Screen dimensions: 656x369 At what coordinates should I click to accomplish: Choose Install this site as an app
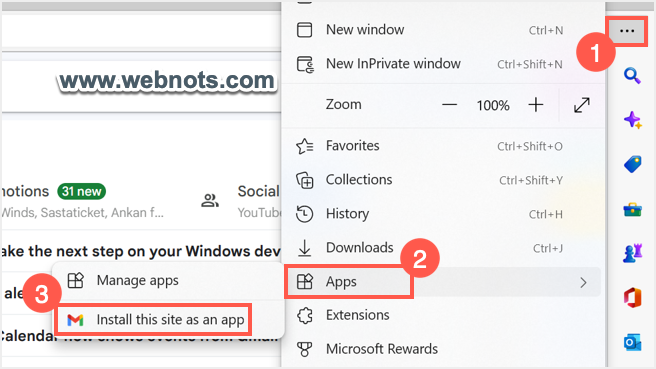(x=170, y=320)
